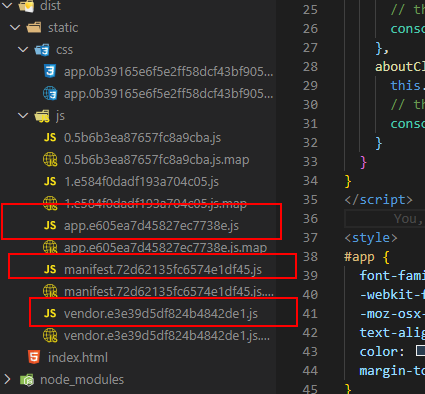
Task: Collapse the dist folder chevron
Action: coord(7,5)
